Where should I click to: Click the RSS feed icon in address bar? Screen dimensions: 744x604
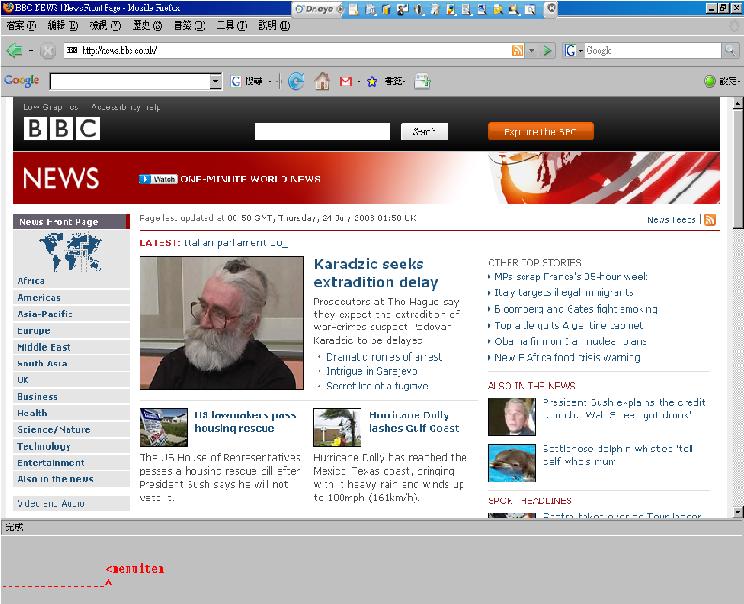point(517,50)
